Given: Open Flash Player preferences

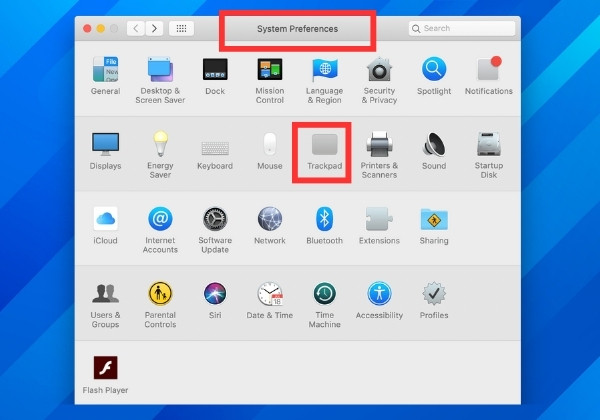Looking at the screenshot, I should [105, 375].
